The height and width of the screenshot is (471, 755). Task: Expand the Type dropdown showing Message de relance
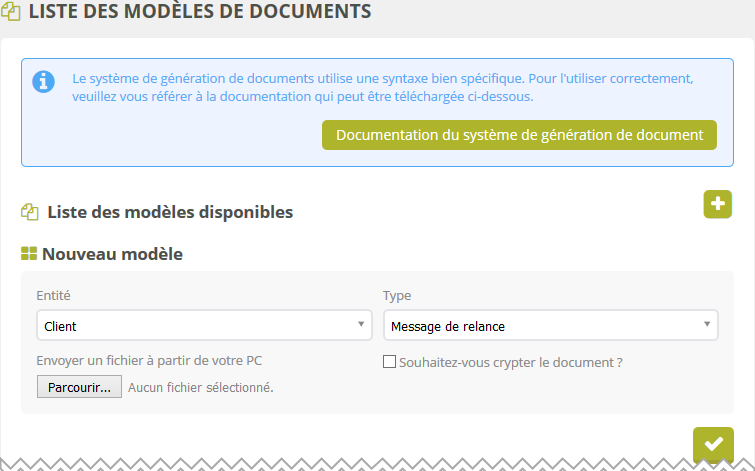coord(550,326)
